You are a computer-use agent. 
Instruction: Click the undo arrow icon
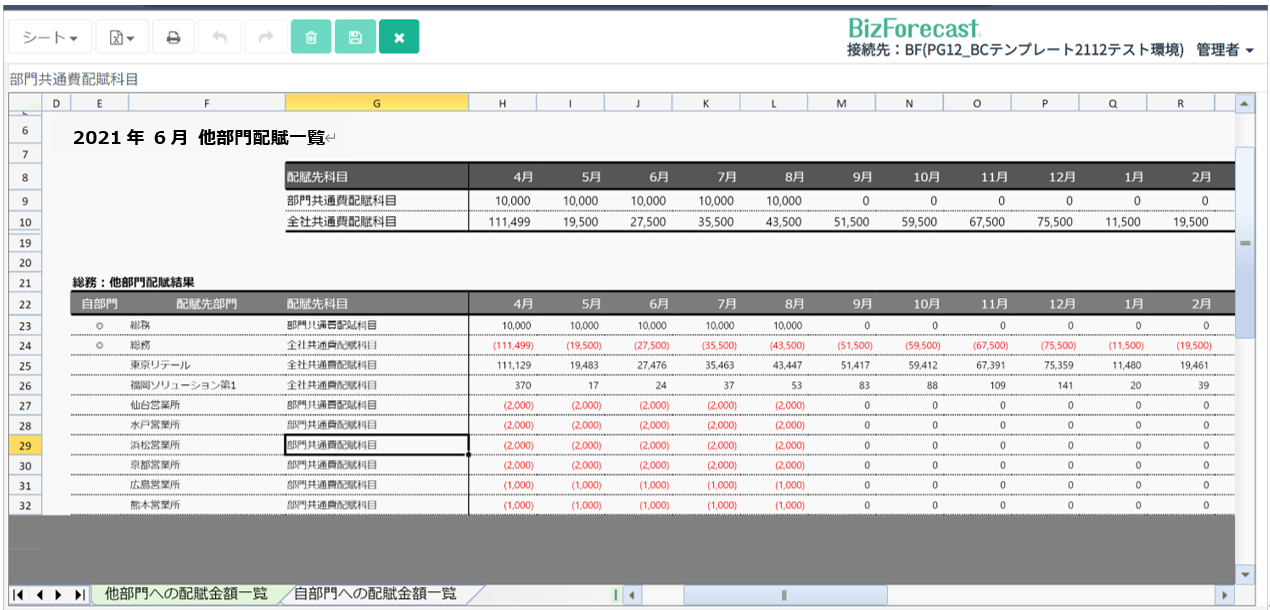(220, 38)
